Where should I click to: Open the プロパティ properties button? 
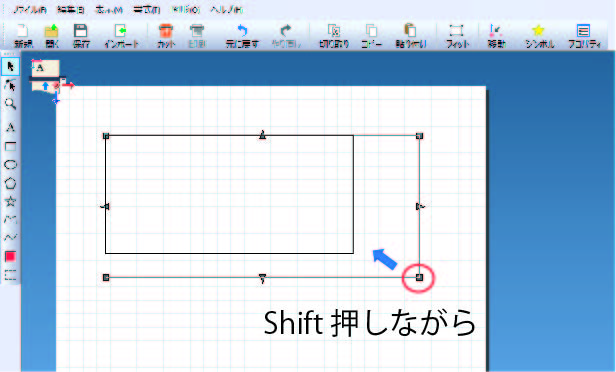584,36
